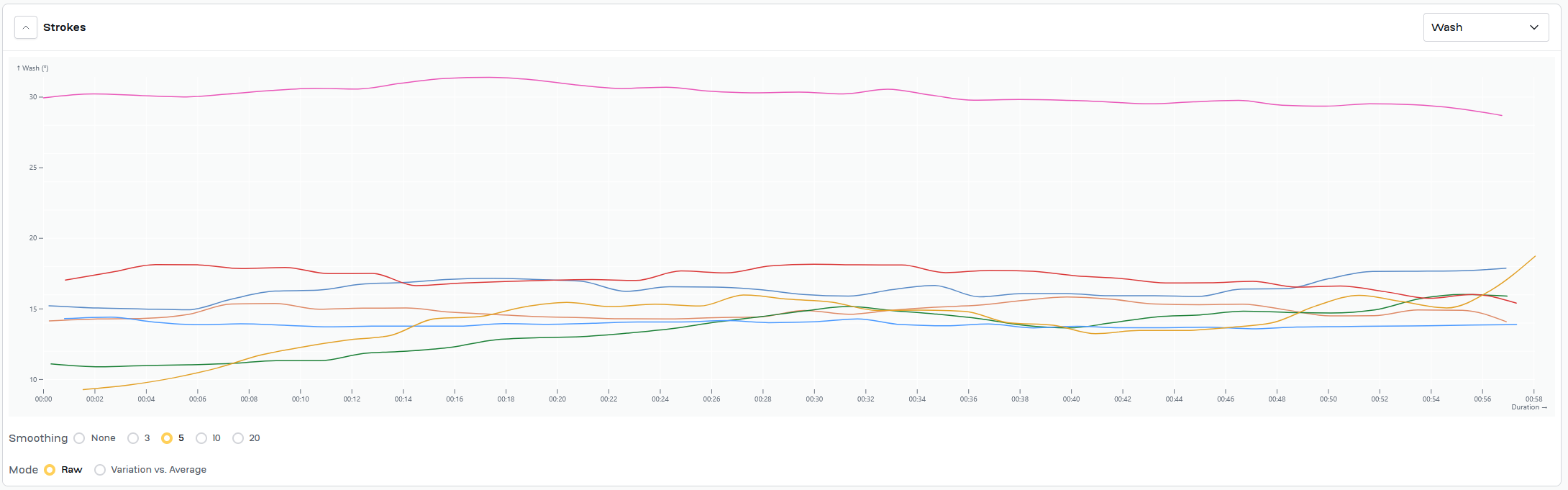Click the 00:30 tick on duration axis

tap(814, 399)
